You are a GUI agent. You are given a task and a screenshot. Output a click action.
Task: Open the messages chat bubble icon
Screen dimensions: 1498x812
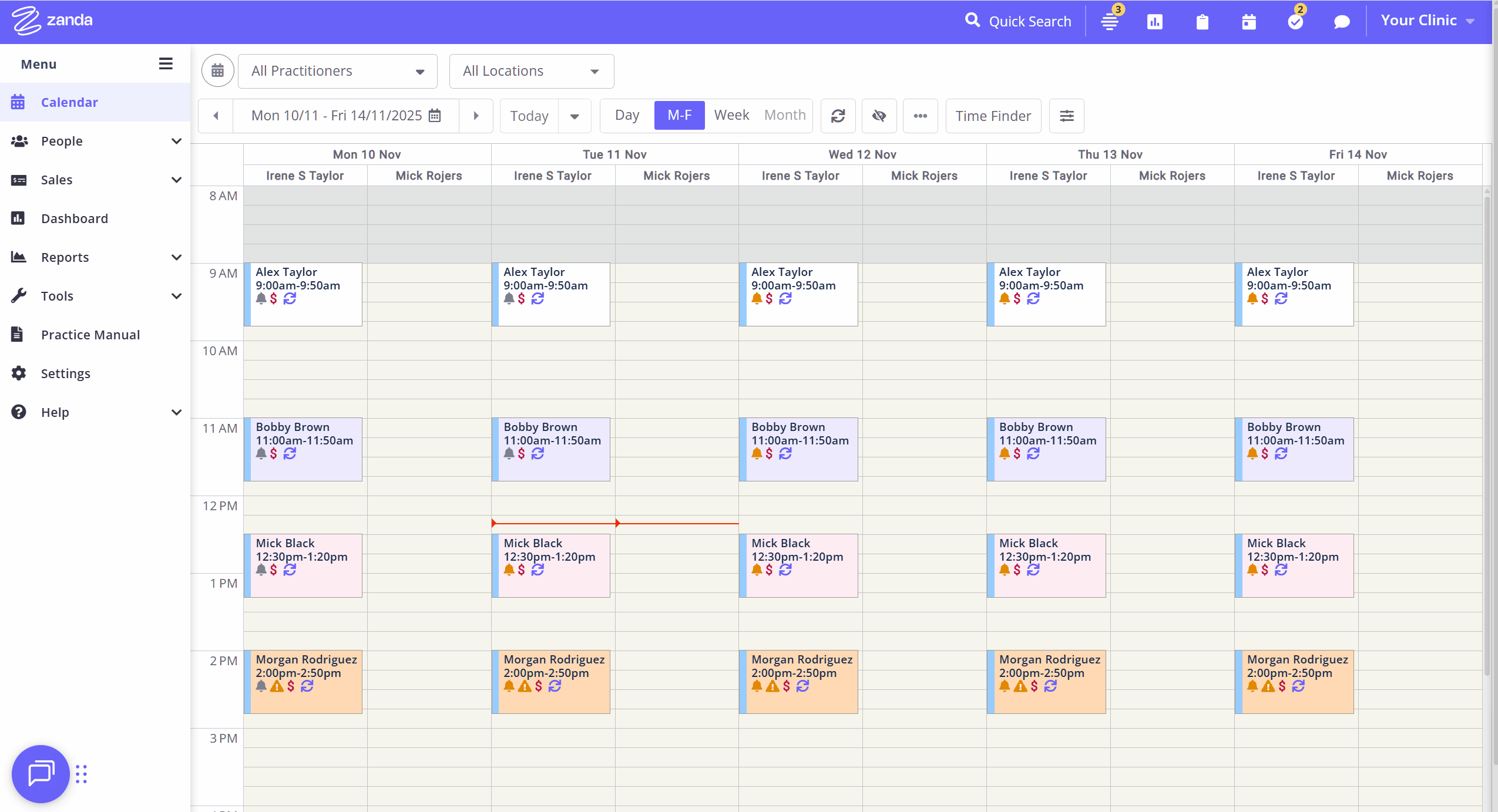pyautogui.click(x=1341, y=21)
